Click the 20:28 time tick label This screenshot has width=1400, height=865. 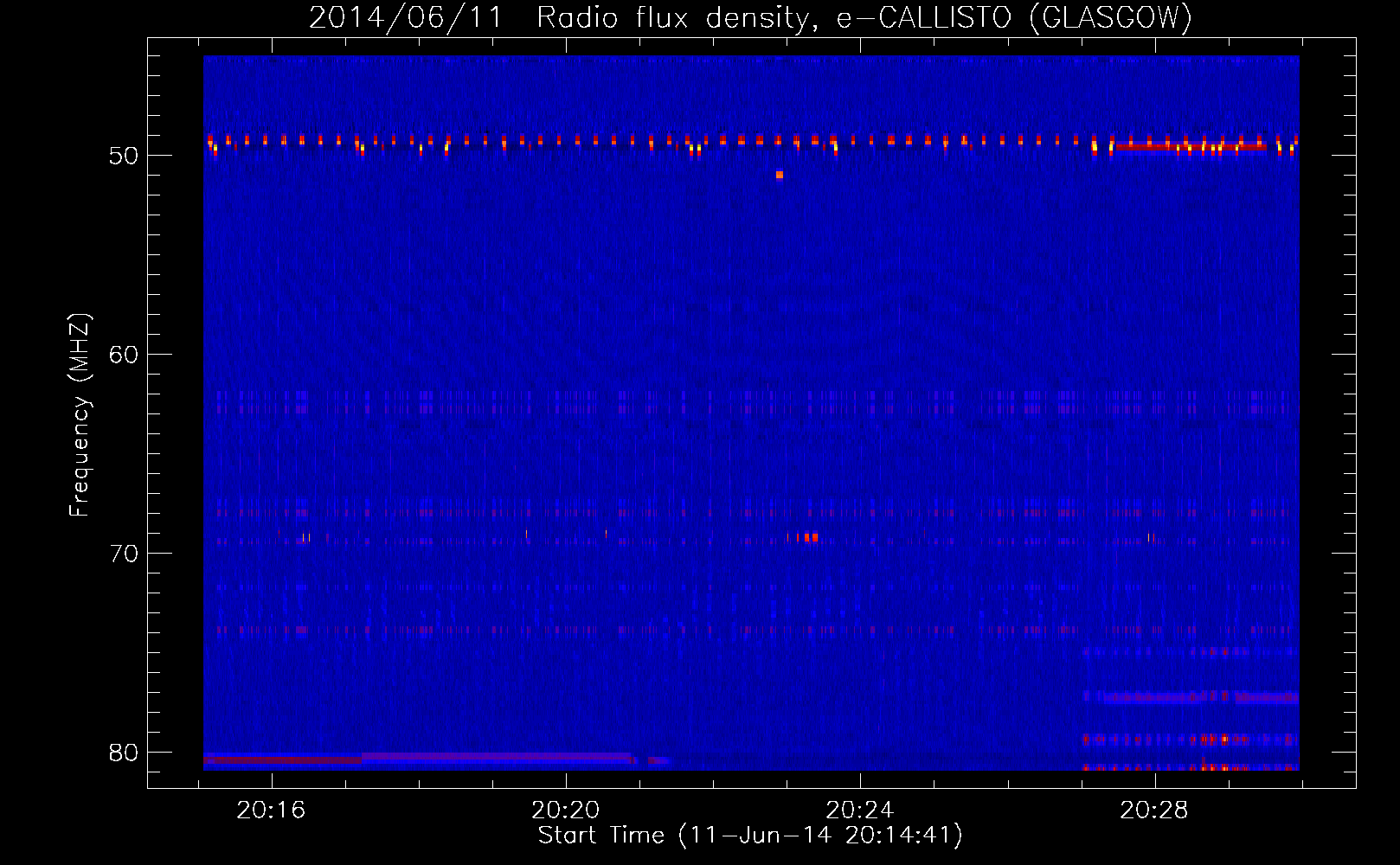point(1154,811)
